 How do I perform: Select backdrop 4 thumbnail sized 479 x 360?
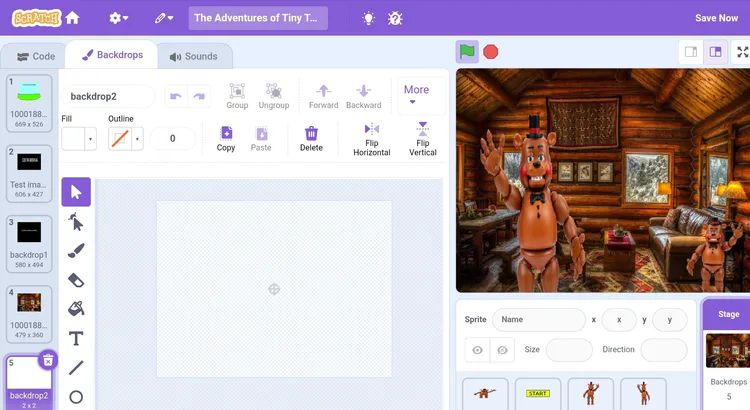click(x=29, y=314)
